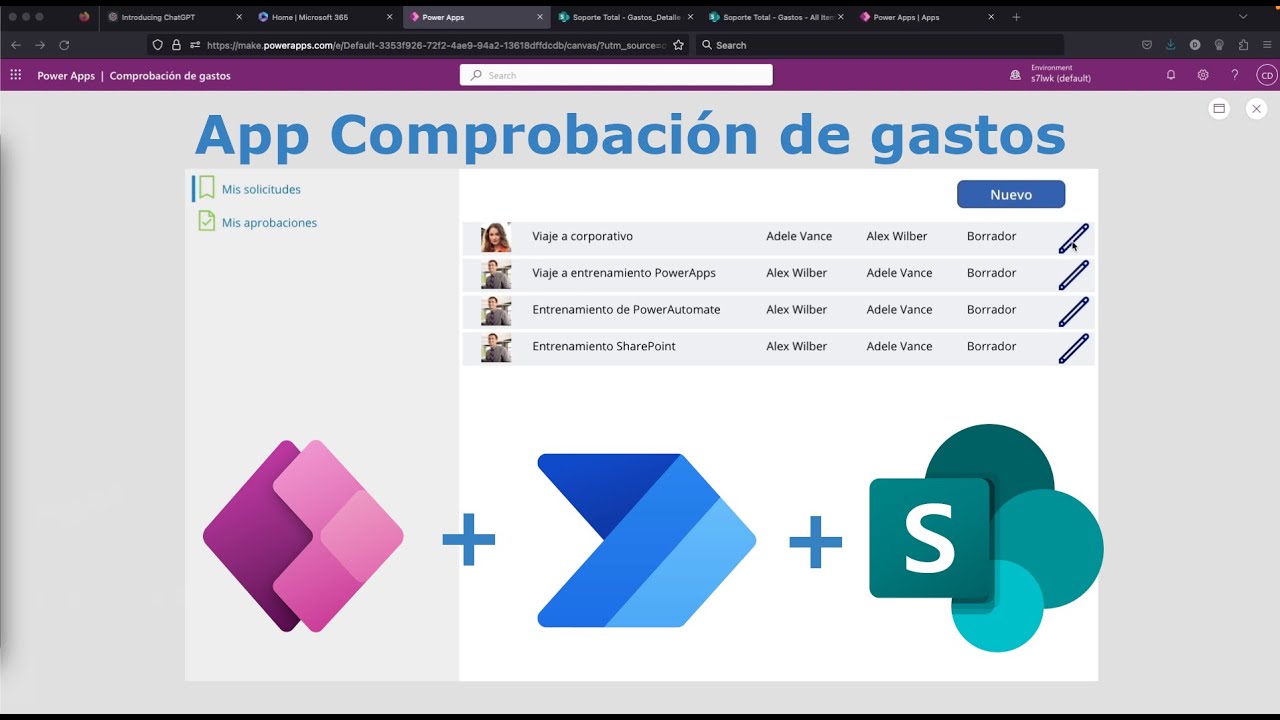The height and width of the screenshot is (720, 1280).
Task: Switch to the Power Apps | Apps tab
Action: click(x=926, y=17)
